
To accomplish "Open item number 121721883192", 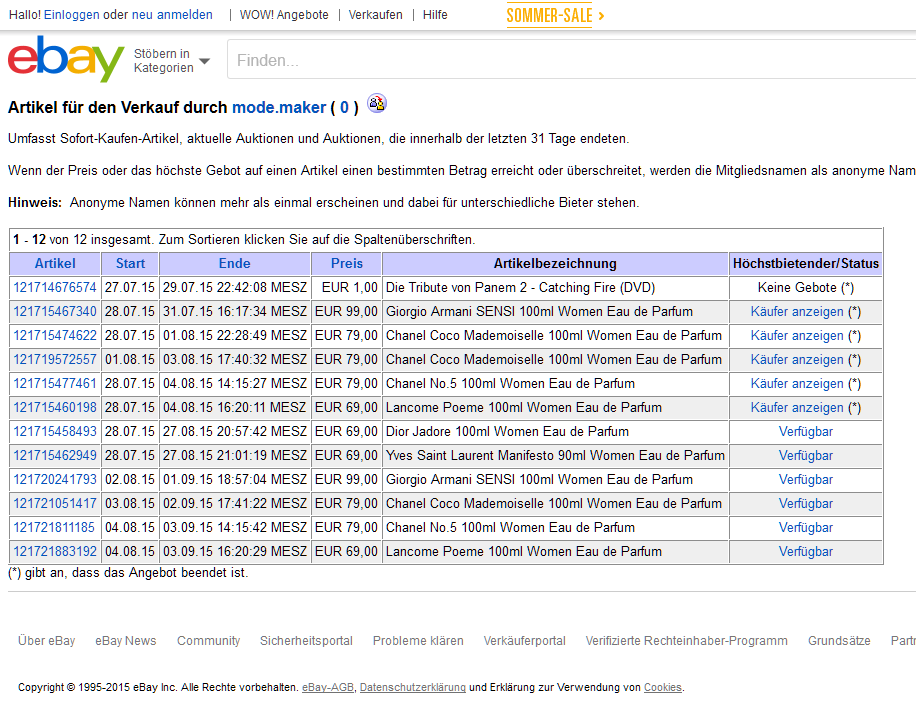I will (x=55, y=552).
